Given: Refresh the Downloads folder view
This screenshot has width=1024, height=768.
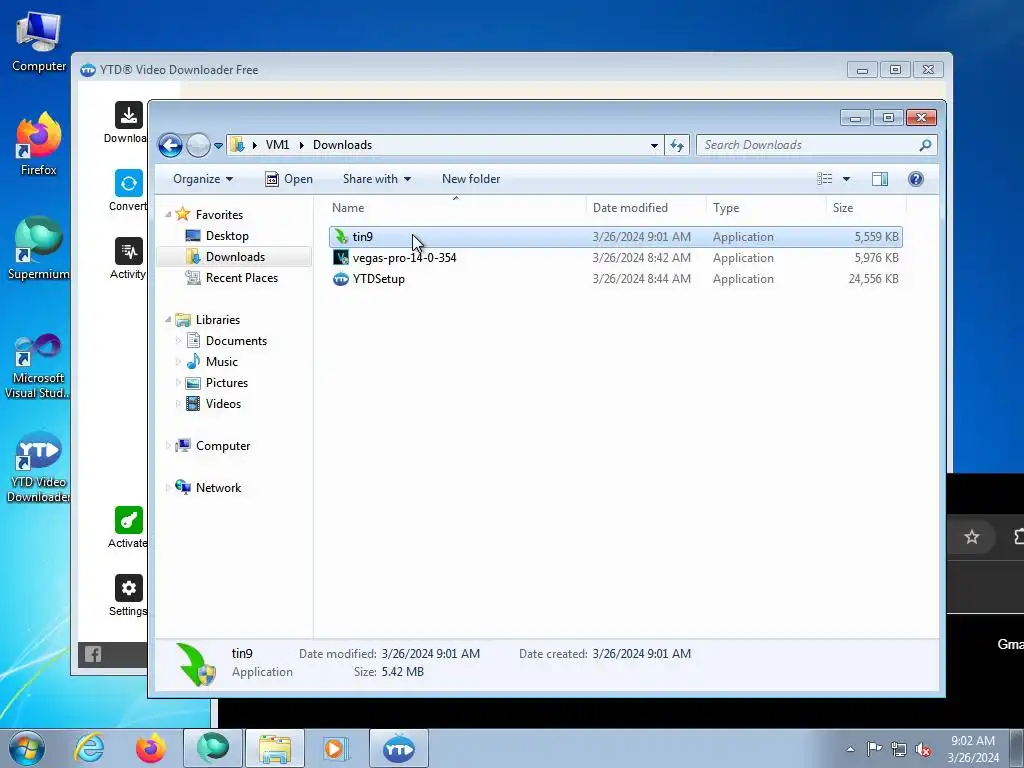Looking at the screenshot, I should [677, 145].
